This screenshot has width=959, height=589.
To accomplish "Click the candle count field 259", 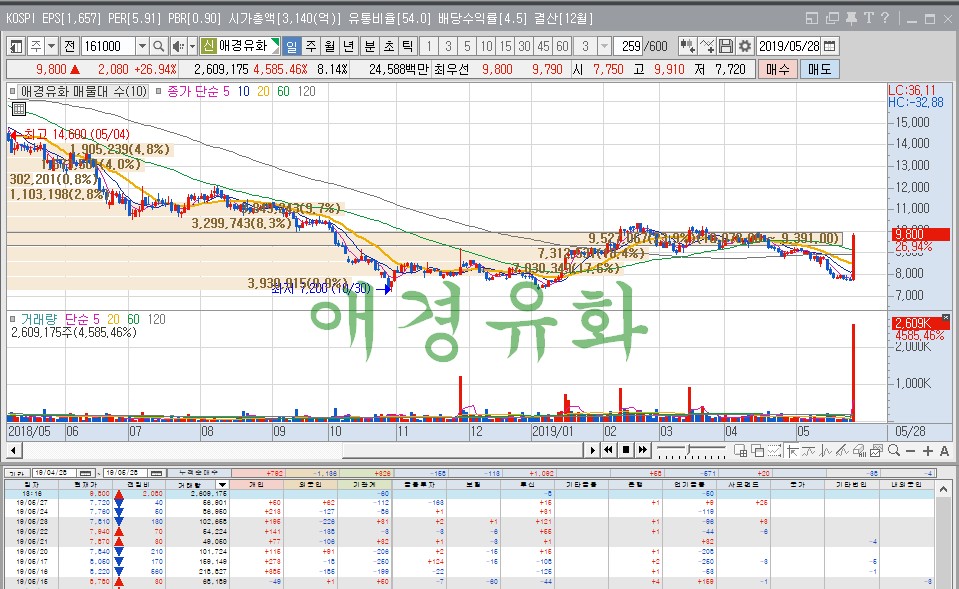I will coord(630,46).
